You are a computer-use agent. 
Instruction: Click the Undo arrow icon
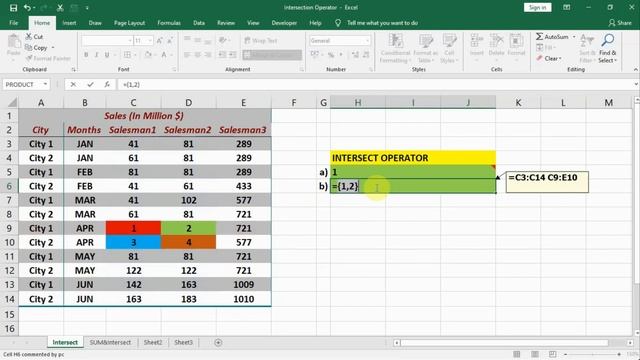point(27,8)
